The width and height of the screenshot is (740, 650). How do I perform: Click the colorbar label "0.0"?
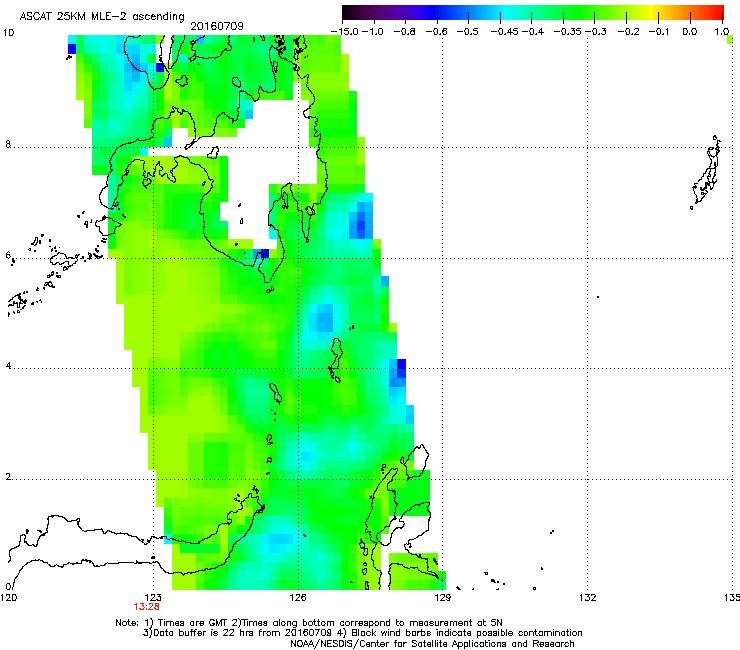690,32
